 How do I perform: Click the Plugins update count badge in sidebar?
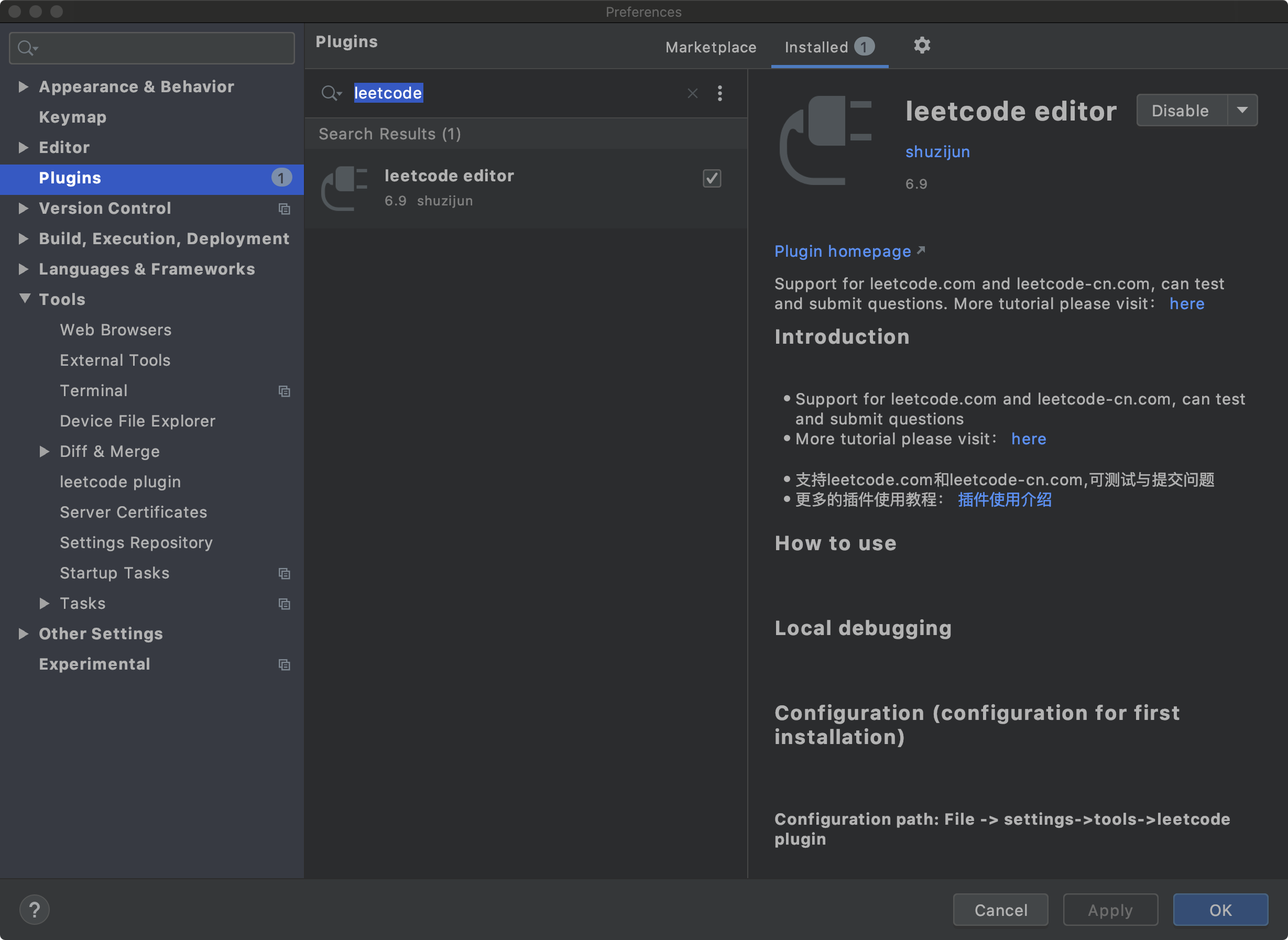[281, 178]
